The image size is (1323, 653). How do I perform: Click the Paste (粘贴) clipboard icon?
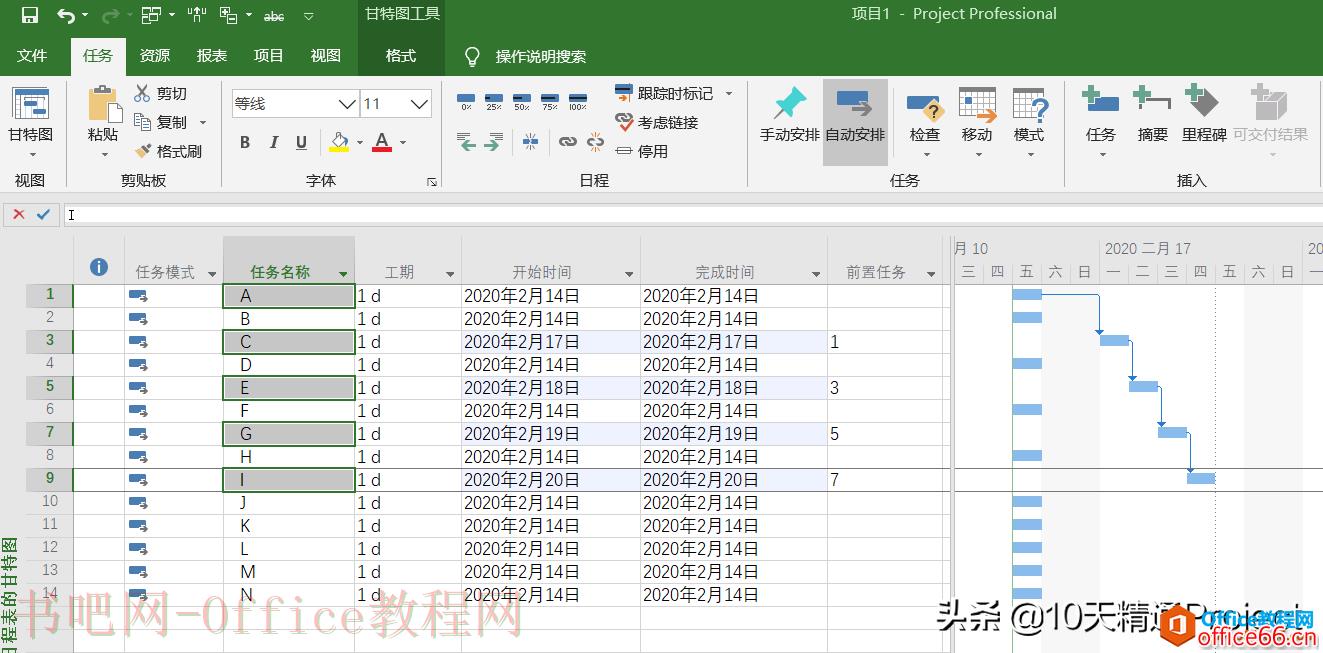coord(103,104)
